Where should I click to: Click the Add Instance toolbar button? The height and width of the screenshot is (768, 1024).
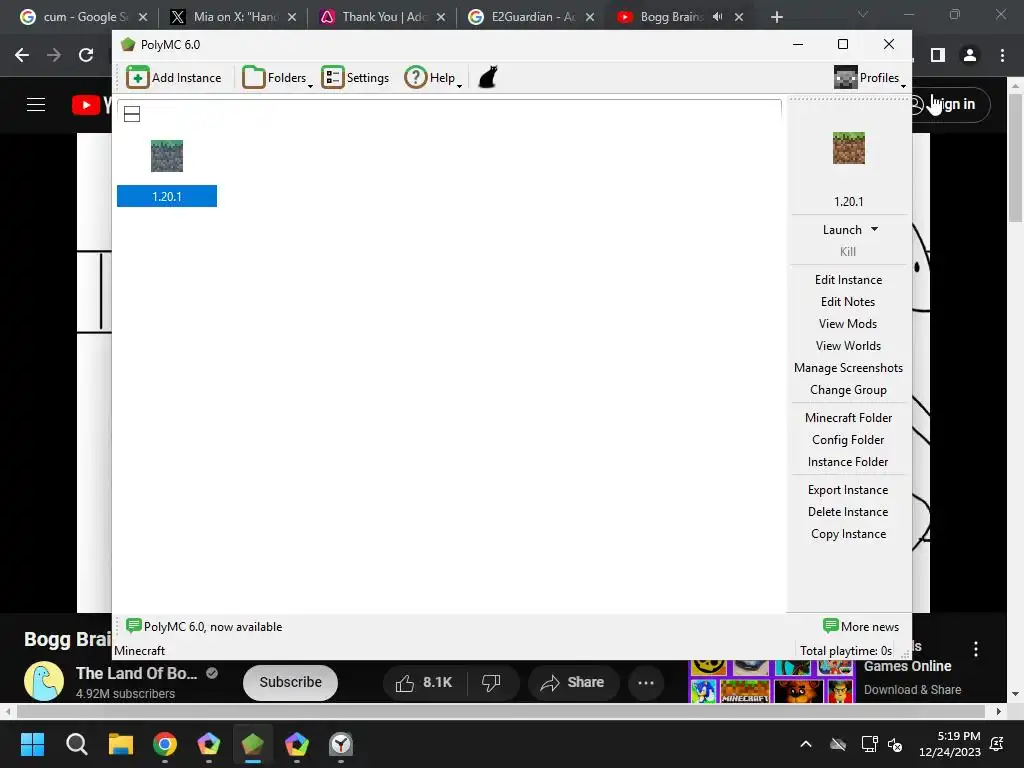point(174,78)
